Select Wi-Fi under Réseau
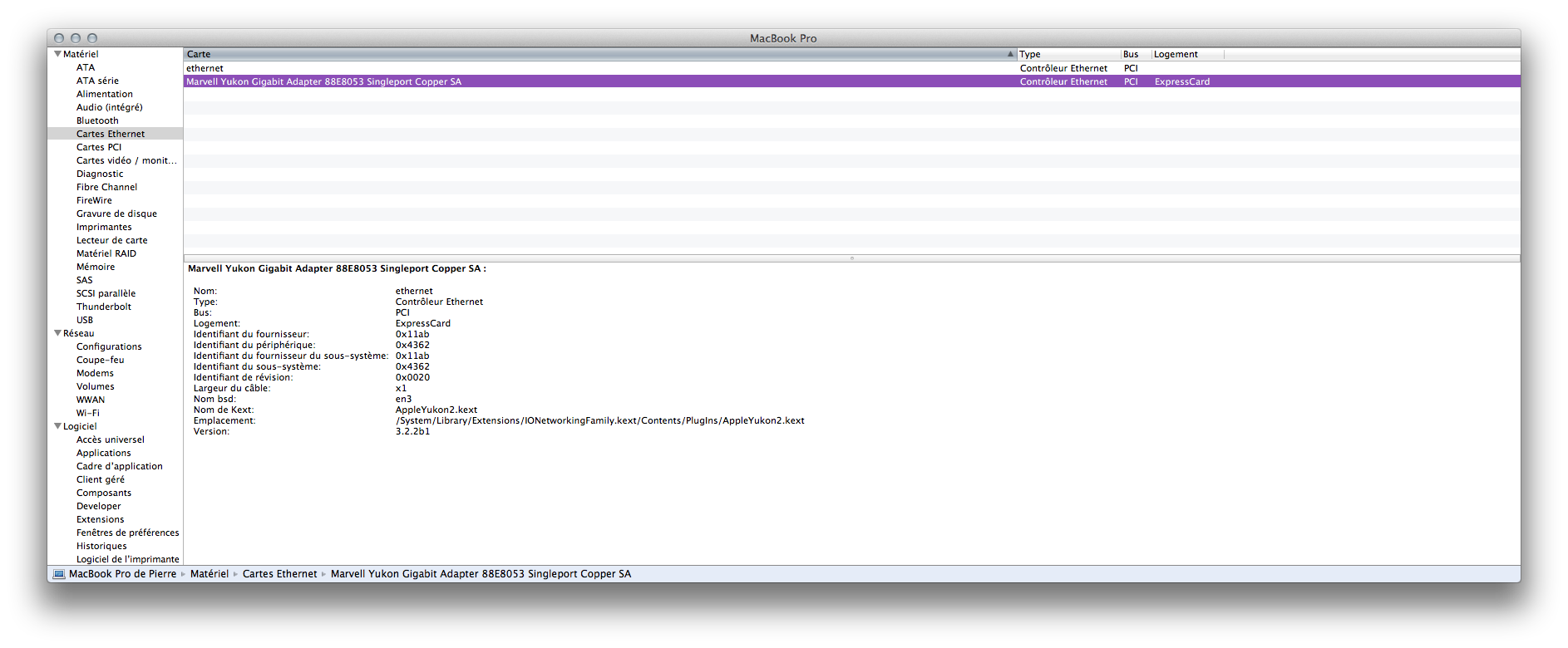The image size is (1568, 648). click(88, 413)
